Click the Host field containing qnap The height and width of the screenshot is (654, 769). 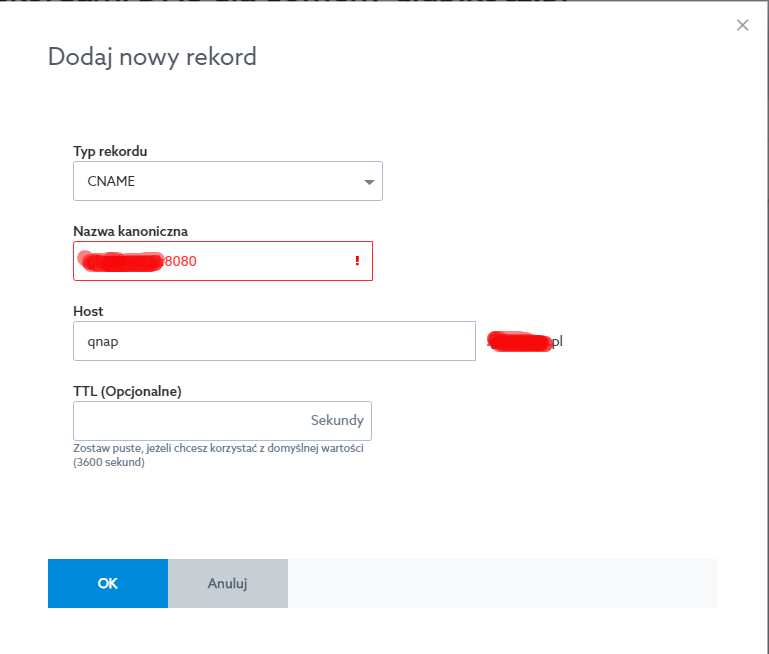point(273,341)
